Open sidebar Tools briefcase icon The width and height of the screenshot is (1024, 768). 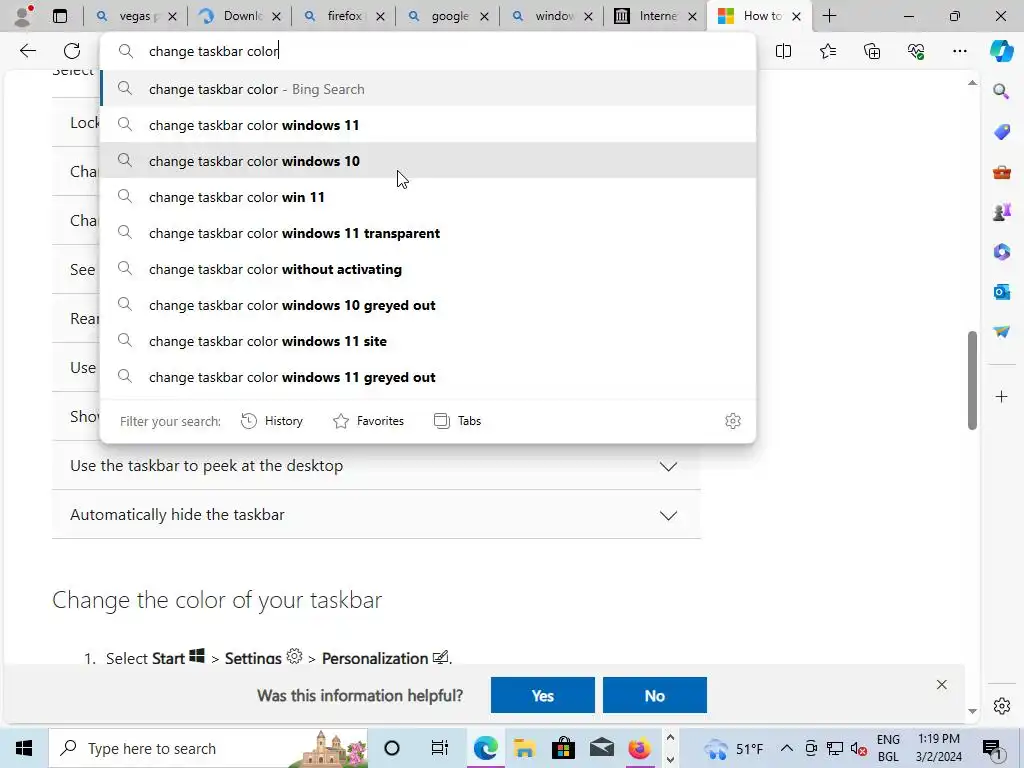[1001, 172]
